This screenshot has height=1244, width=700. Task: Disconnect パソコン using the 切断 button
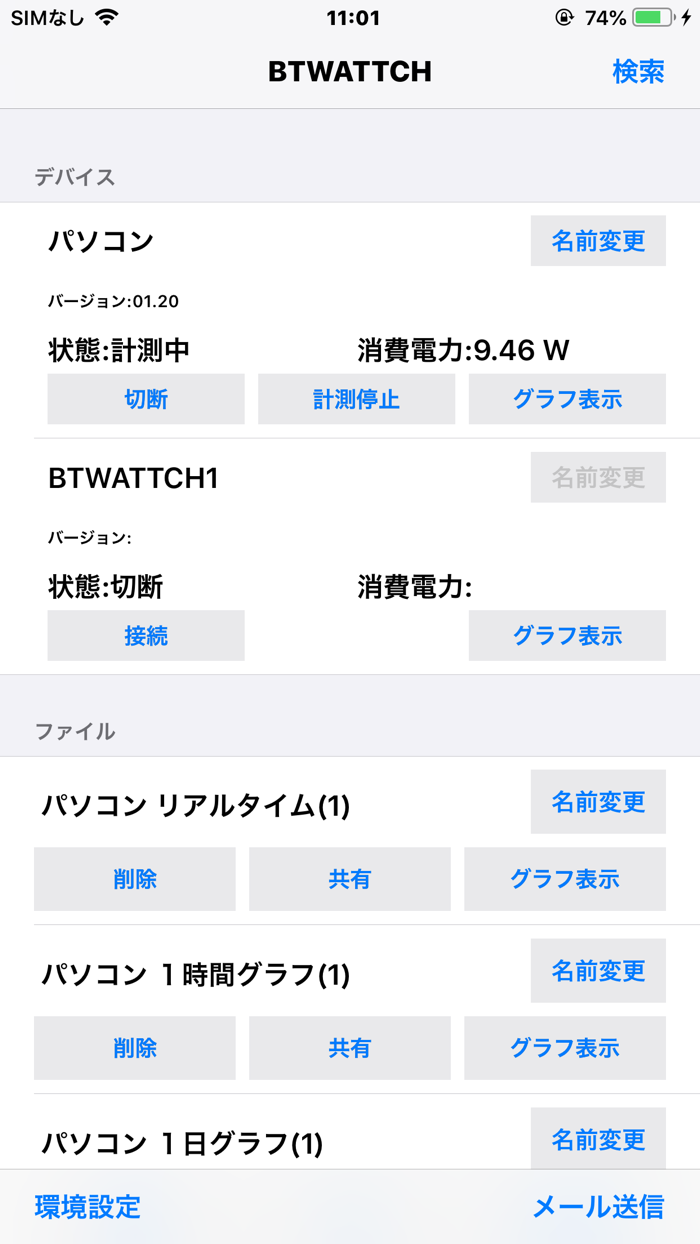pyautogui.click(x=145, y=399)
